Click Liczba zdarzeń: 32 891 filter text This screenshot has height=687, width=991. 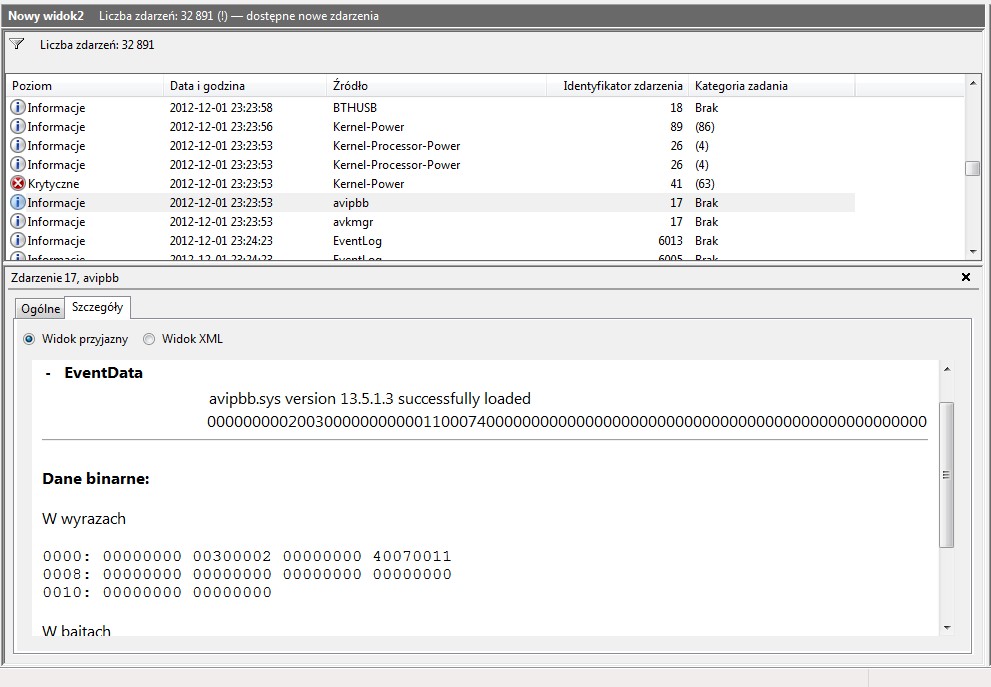[97, 45]
